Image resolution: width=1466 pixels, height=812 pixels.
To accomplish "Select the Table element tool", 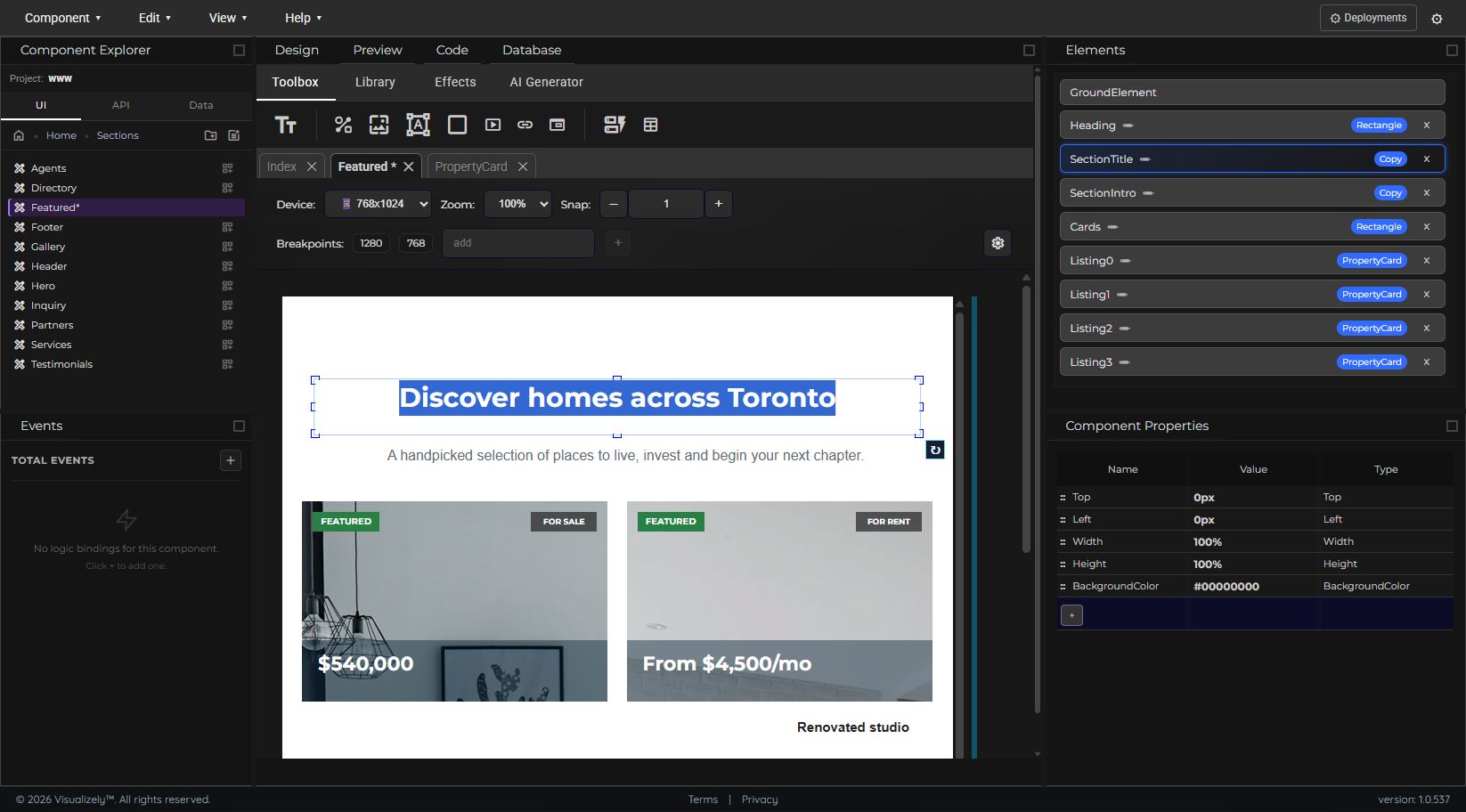I will (651, 125).
